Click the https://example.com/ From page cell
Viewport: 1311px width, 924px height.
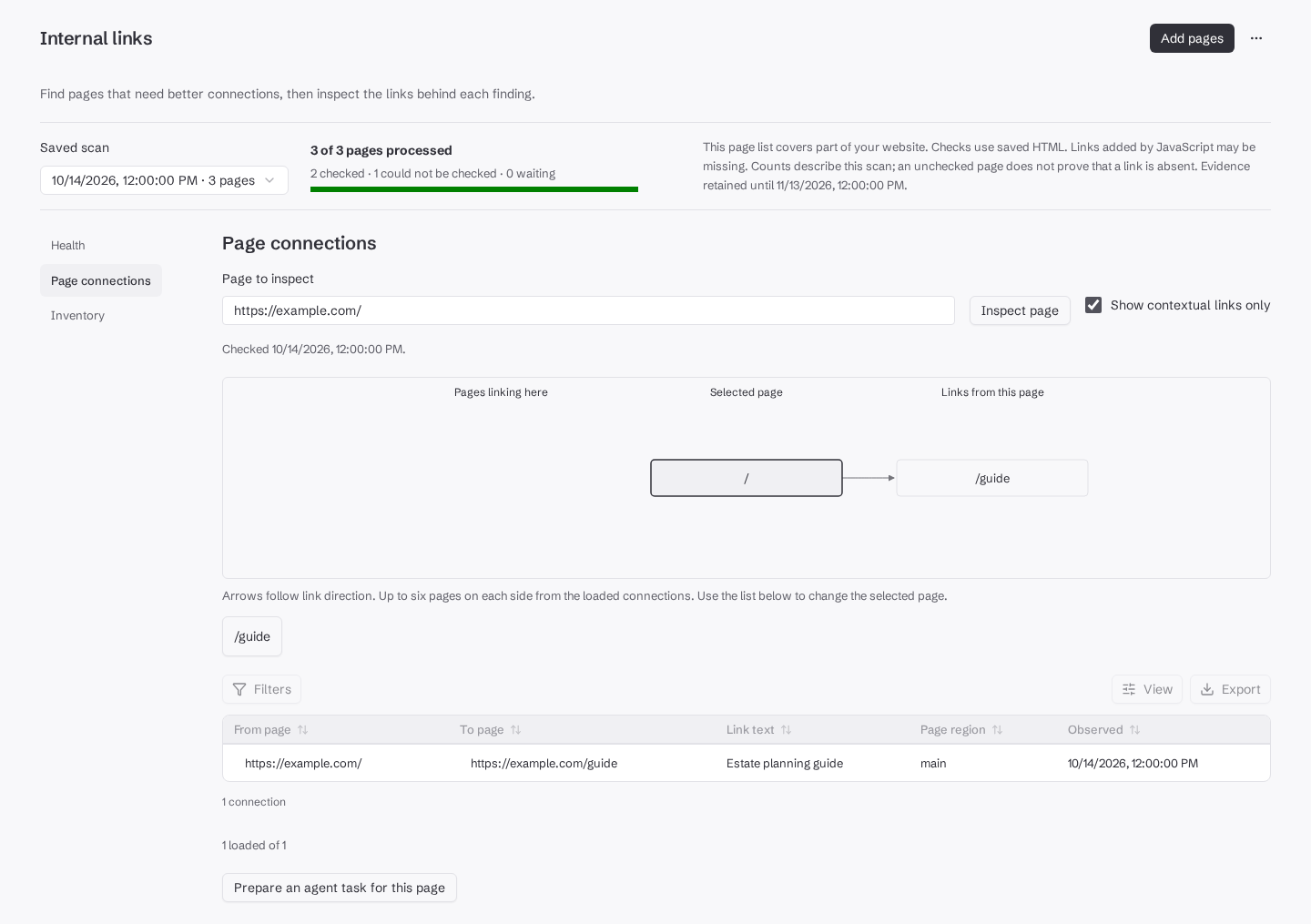click(x=303, y=764)
